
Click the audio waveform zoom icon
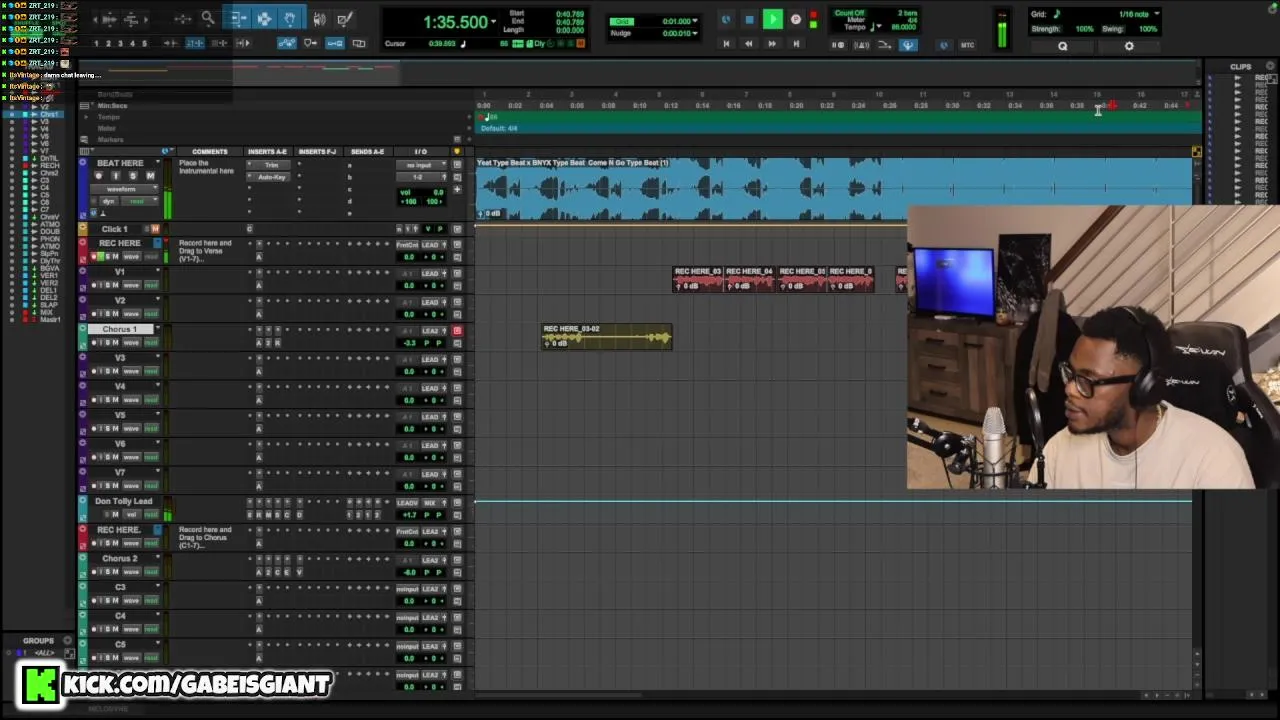click(110, 20)
